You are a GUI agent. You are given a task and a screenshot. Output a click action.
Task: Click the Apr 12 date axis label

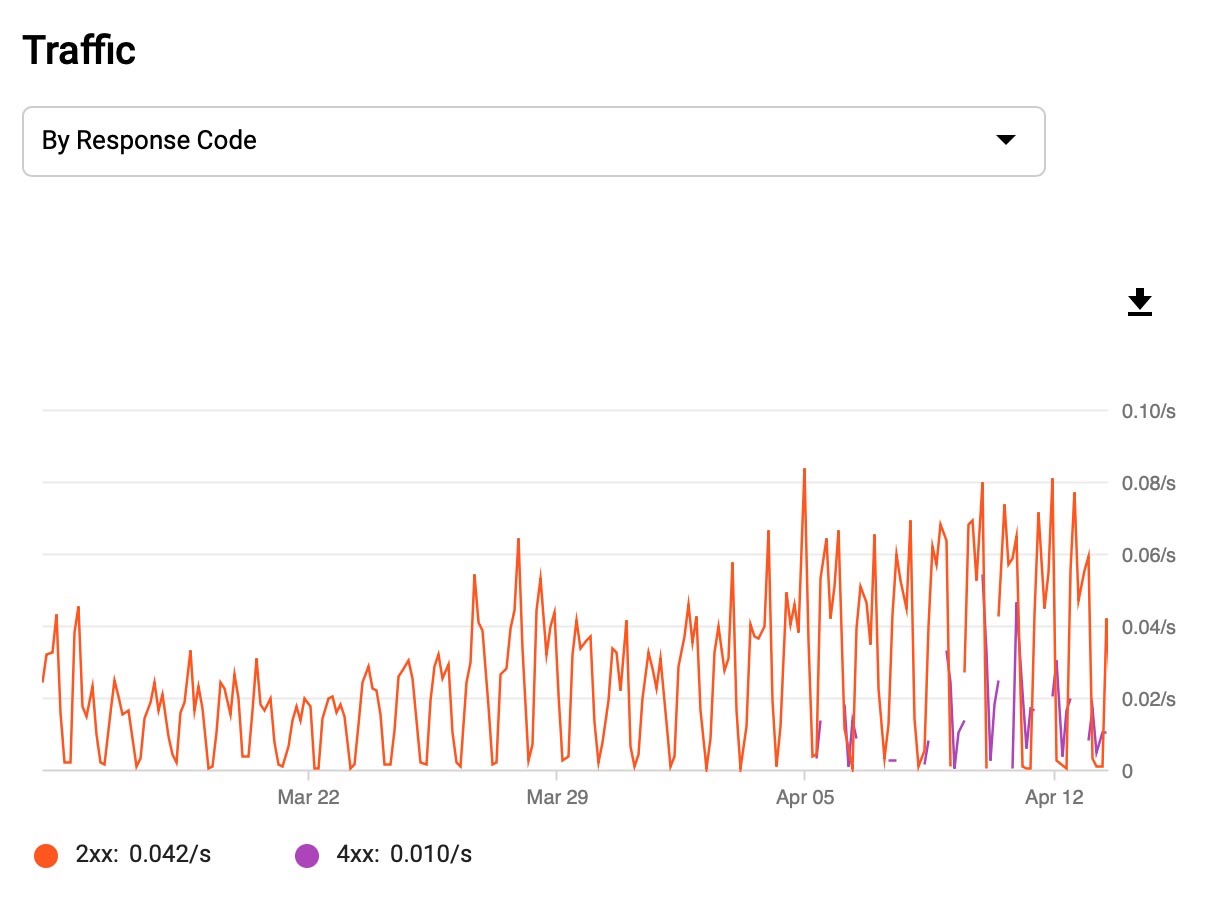[1054, 797]
